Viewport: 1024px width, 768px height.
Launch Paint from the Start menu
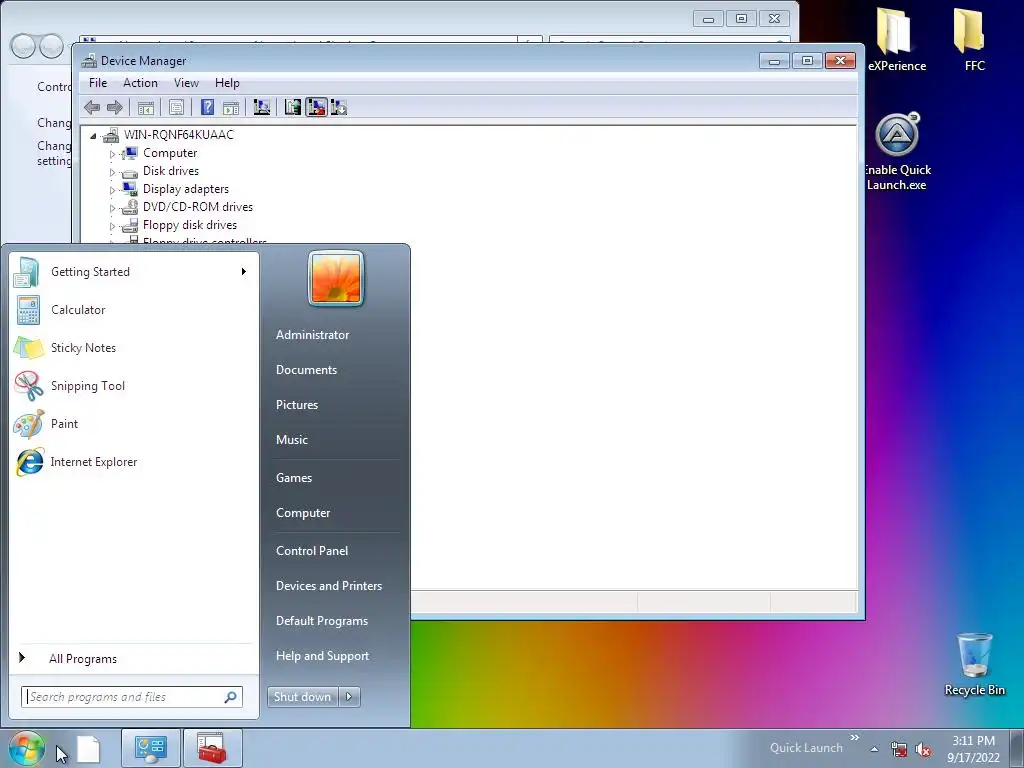[x=134, y=423]
